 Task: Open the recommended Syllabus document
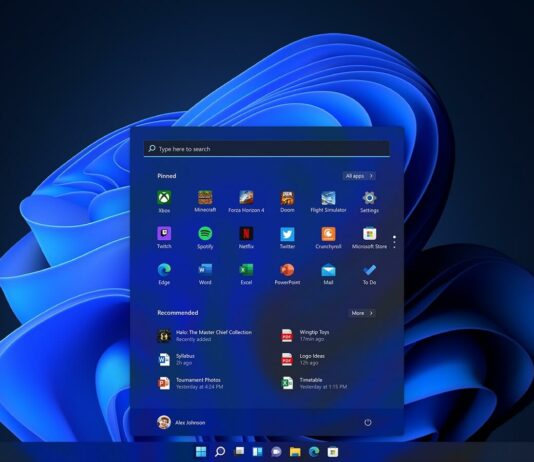176,360
